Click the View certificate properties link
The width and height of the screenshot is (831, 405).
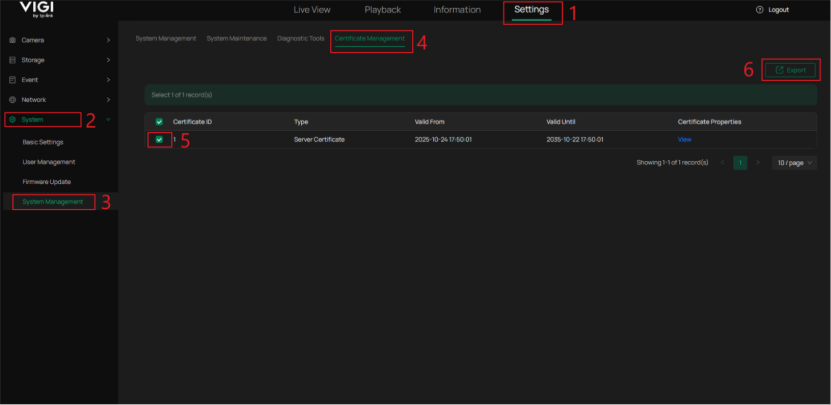pyautogui.click(x=684, y=140)
